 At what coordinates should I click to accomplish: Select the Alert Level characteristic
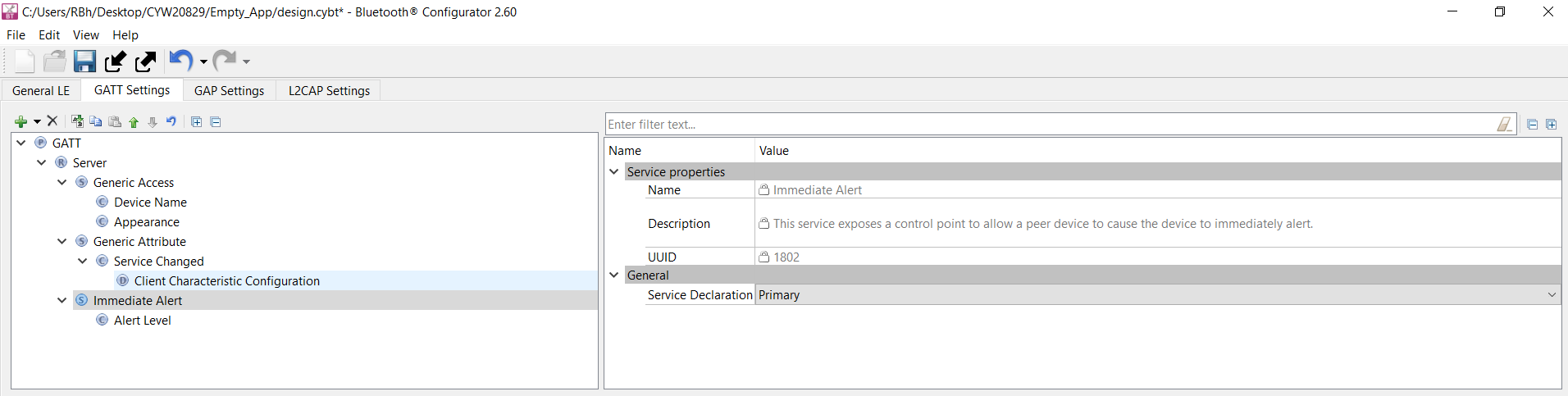click(x=143, y=321)
